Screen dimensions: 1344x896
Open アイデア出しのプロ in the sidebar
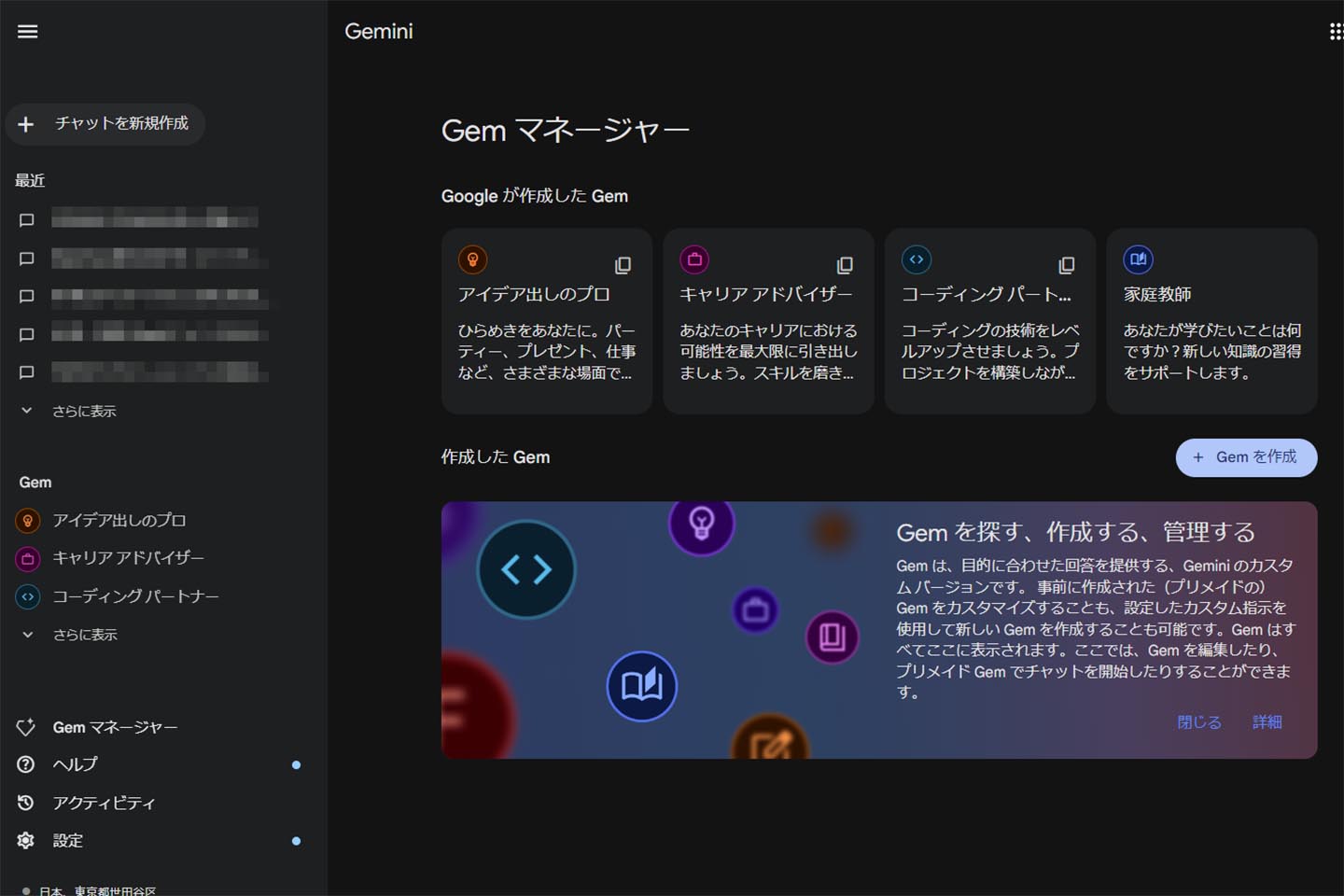click(x=119, y=520)
